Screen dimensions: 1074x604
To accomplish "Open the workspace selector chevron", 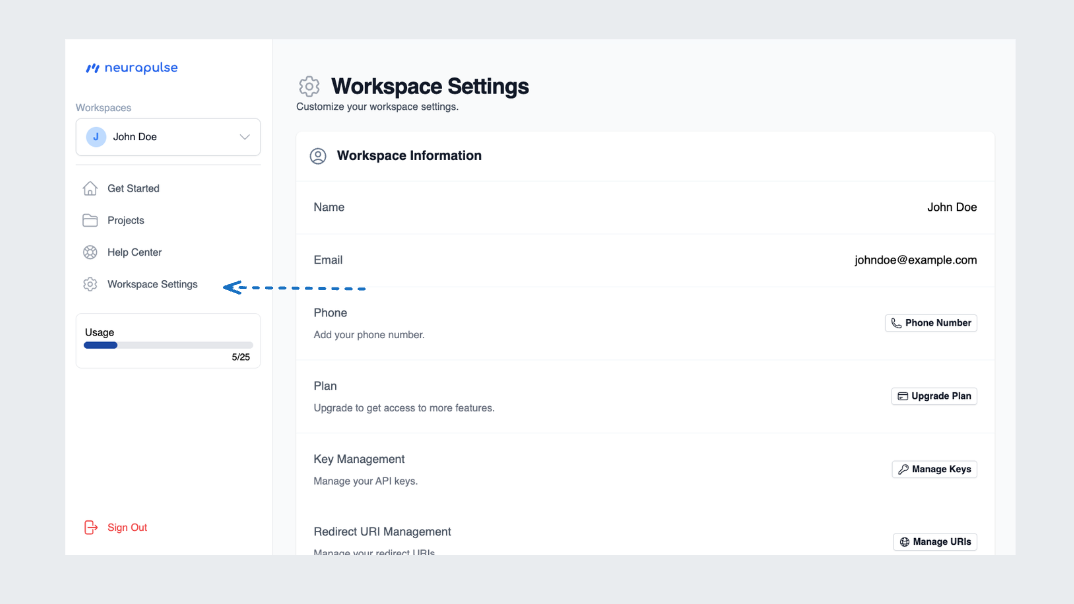I will tap(244, 137).
